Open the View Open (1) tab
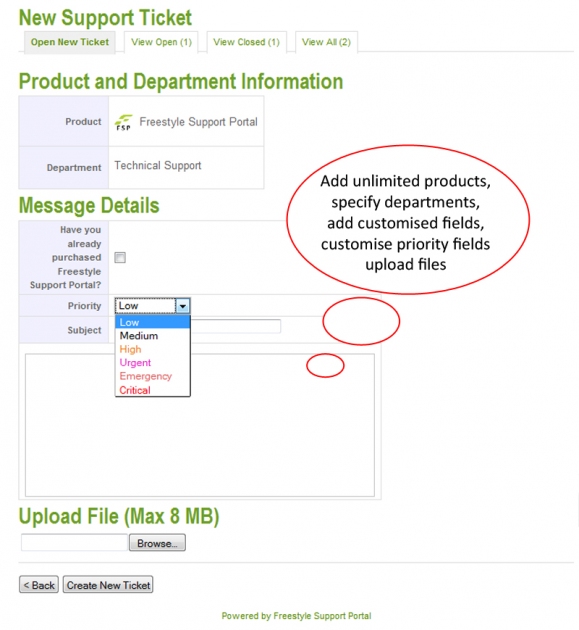 point(161,42)
